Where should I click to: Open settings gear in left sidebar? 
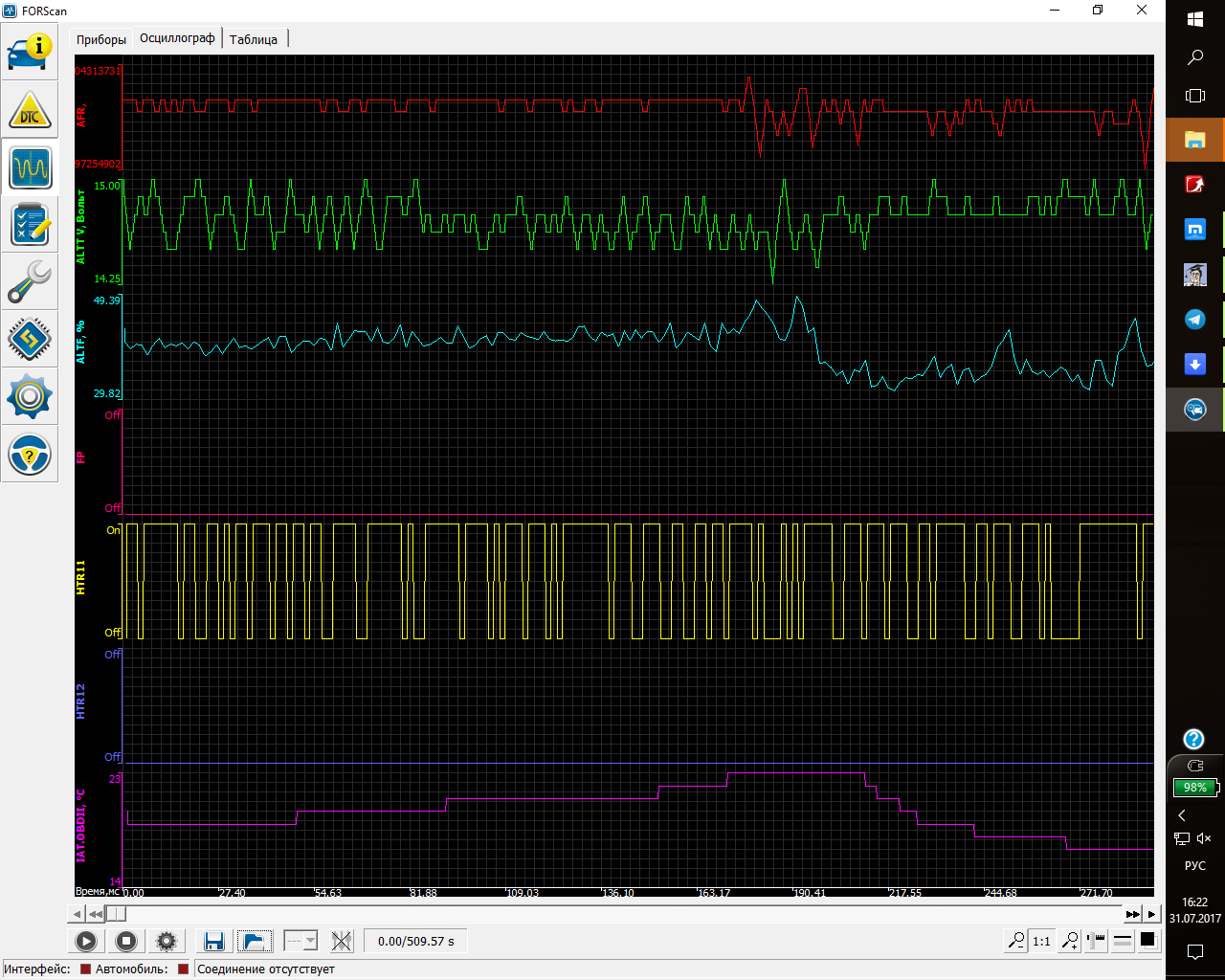[30, 396]
